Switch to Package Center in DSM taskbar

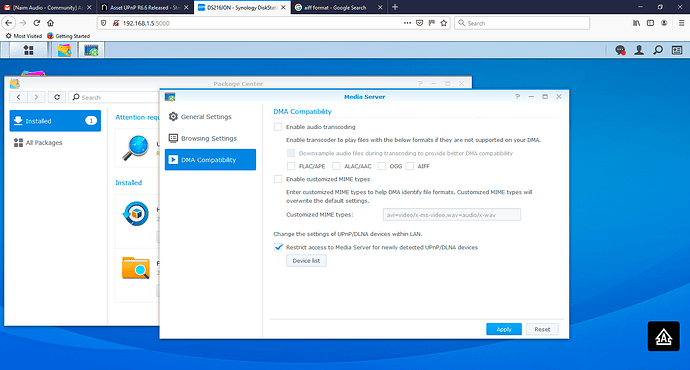[65, 50]
